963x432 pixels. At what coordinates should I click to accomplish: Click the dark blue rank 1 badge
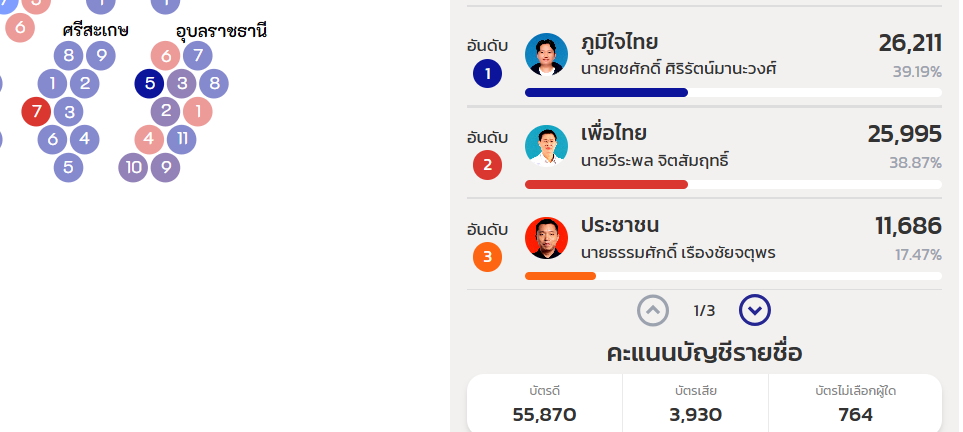pos(487,73)
